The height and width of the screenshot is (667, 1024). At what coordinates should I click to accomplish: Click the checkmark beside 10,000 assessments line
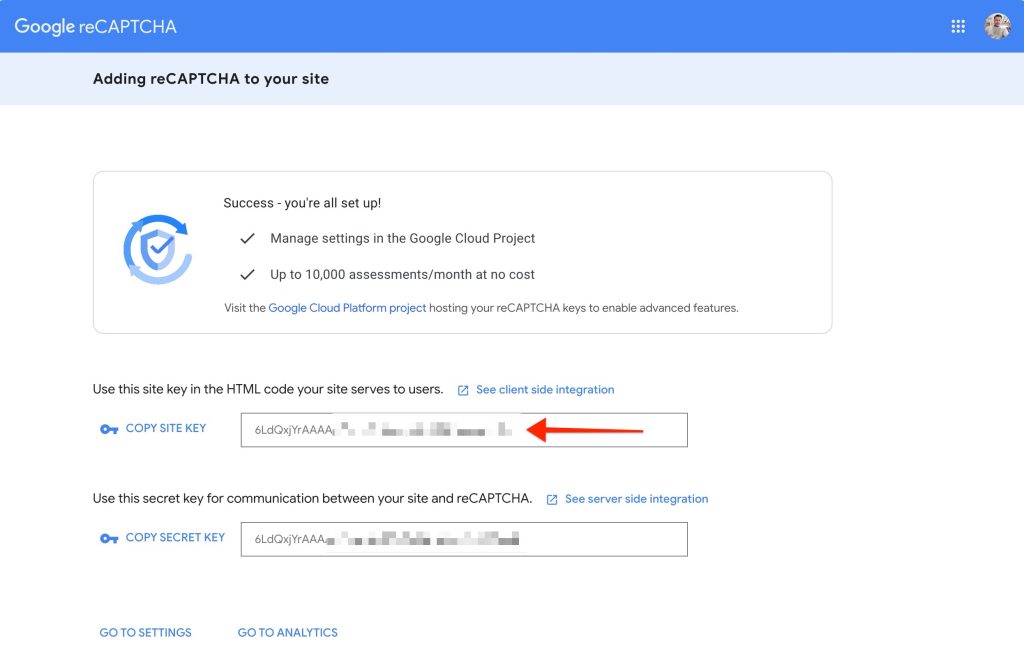(x=248, y=274)
